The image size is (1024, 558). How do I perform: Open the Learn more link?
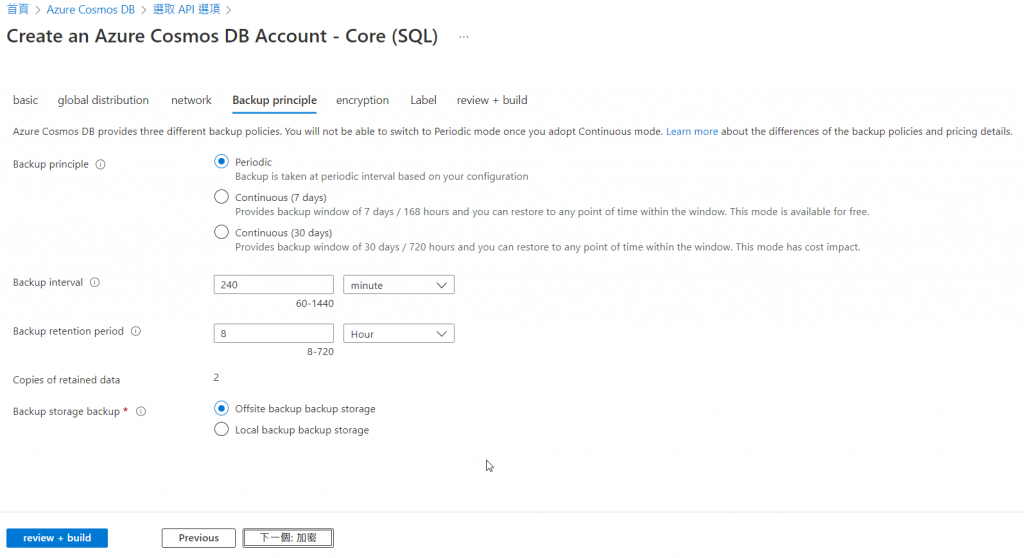click(x=692, y=132)
